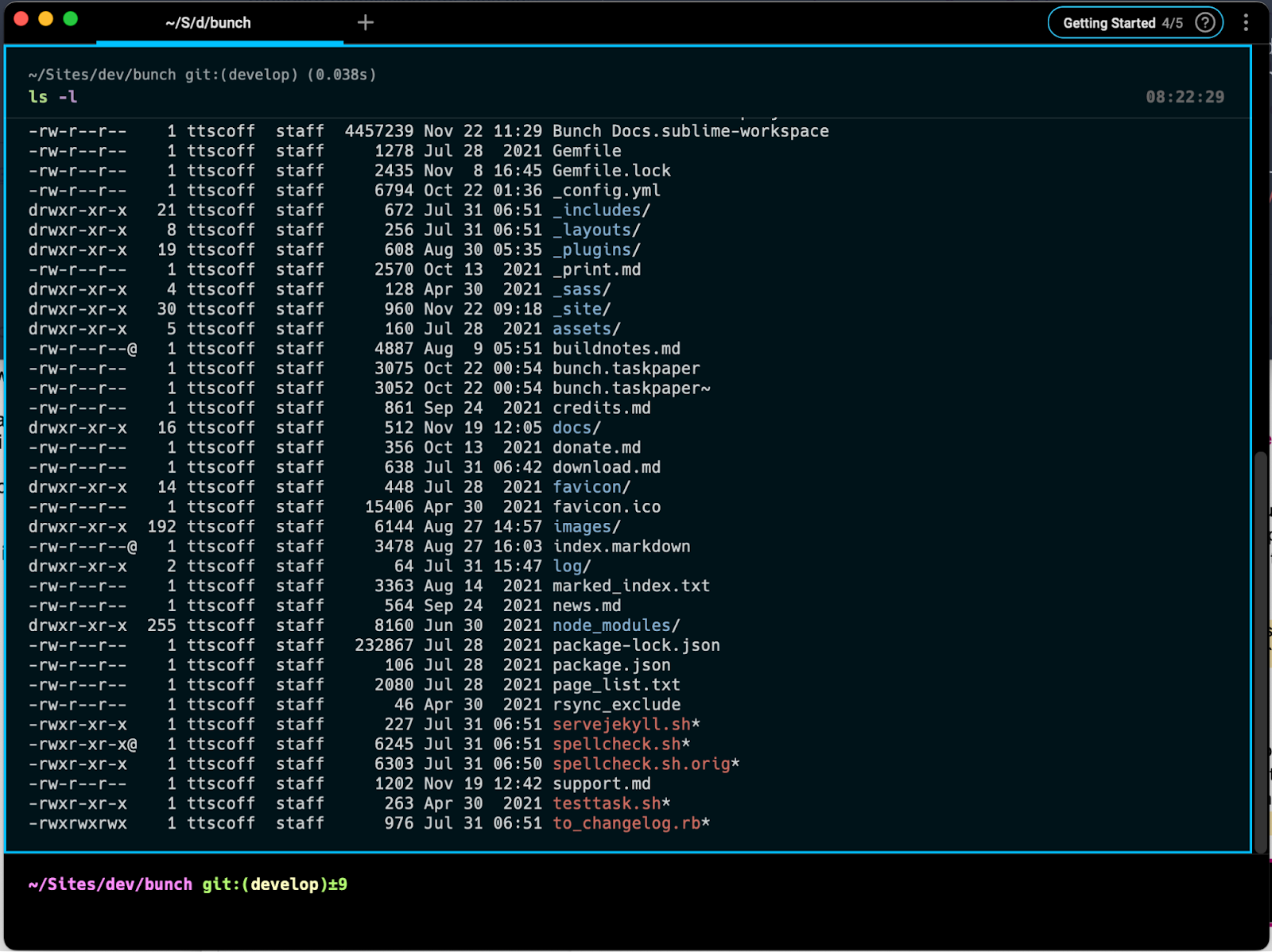Open a new tab with the plus icon
Screen dimensions: 1272x952
click(x=365, y=21)
